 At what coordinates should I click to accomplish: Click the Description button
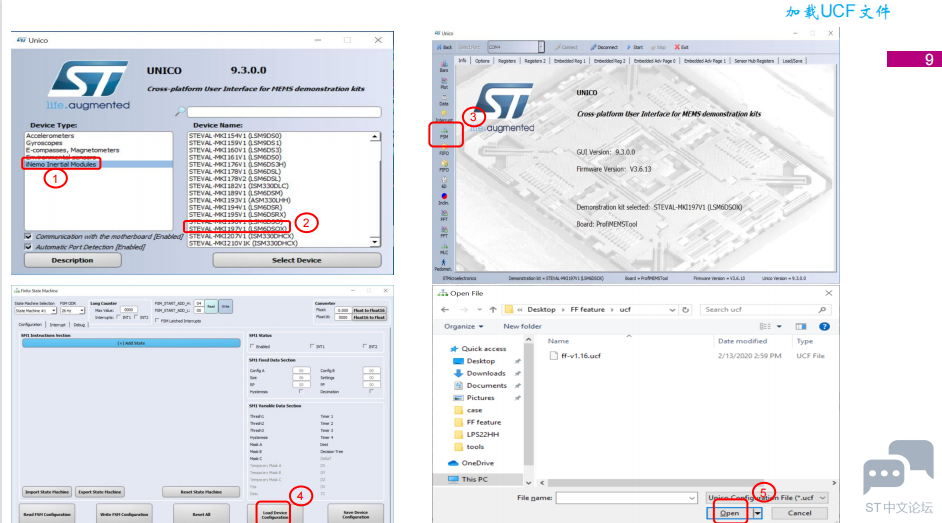coord(72,260)
